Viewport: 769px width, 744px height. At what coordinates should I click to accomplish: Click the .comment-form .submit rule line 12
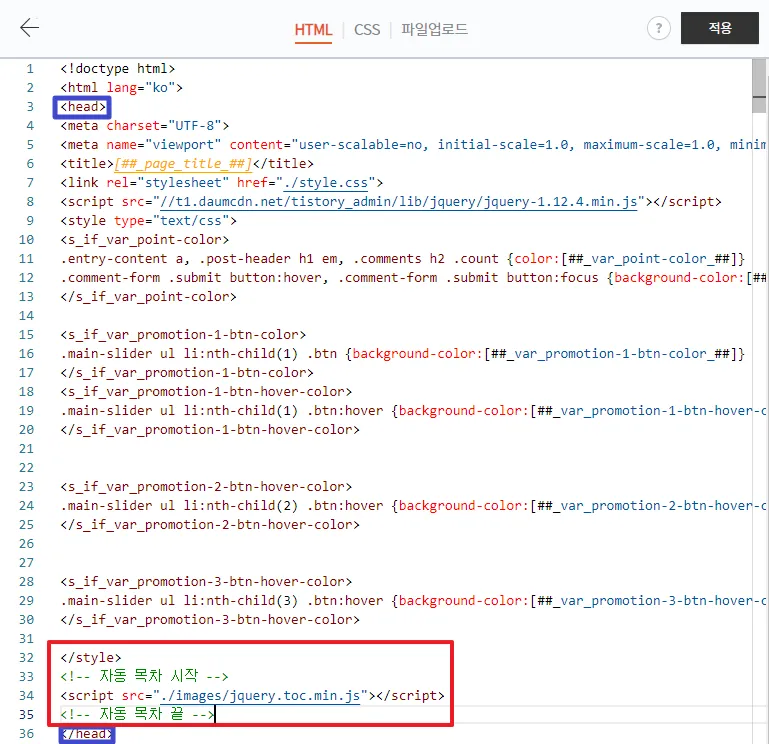[413, 278]
